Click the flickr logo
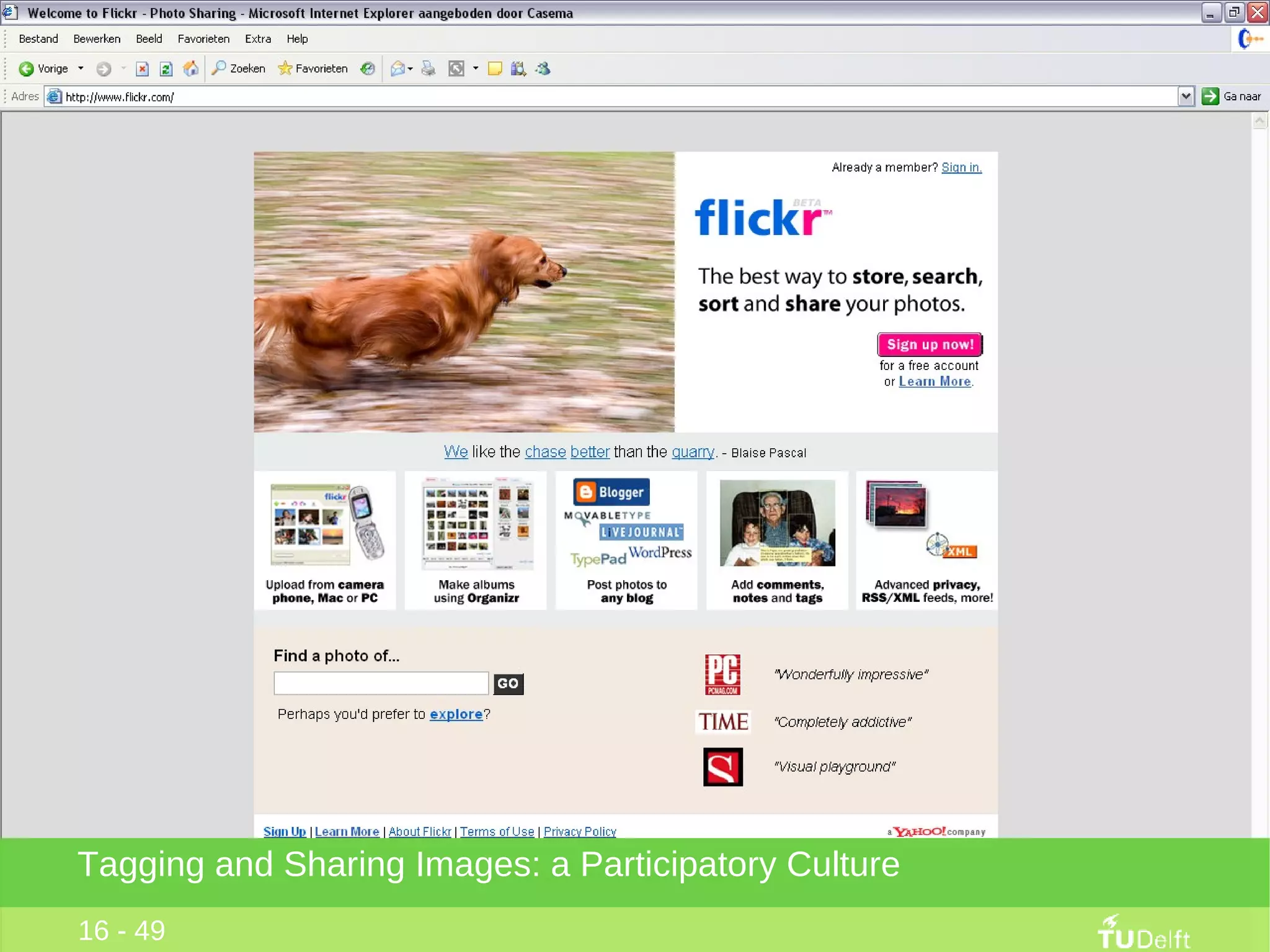1270x952 pixels. point(763,218)
